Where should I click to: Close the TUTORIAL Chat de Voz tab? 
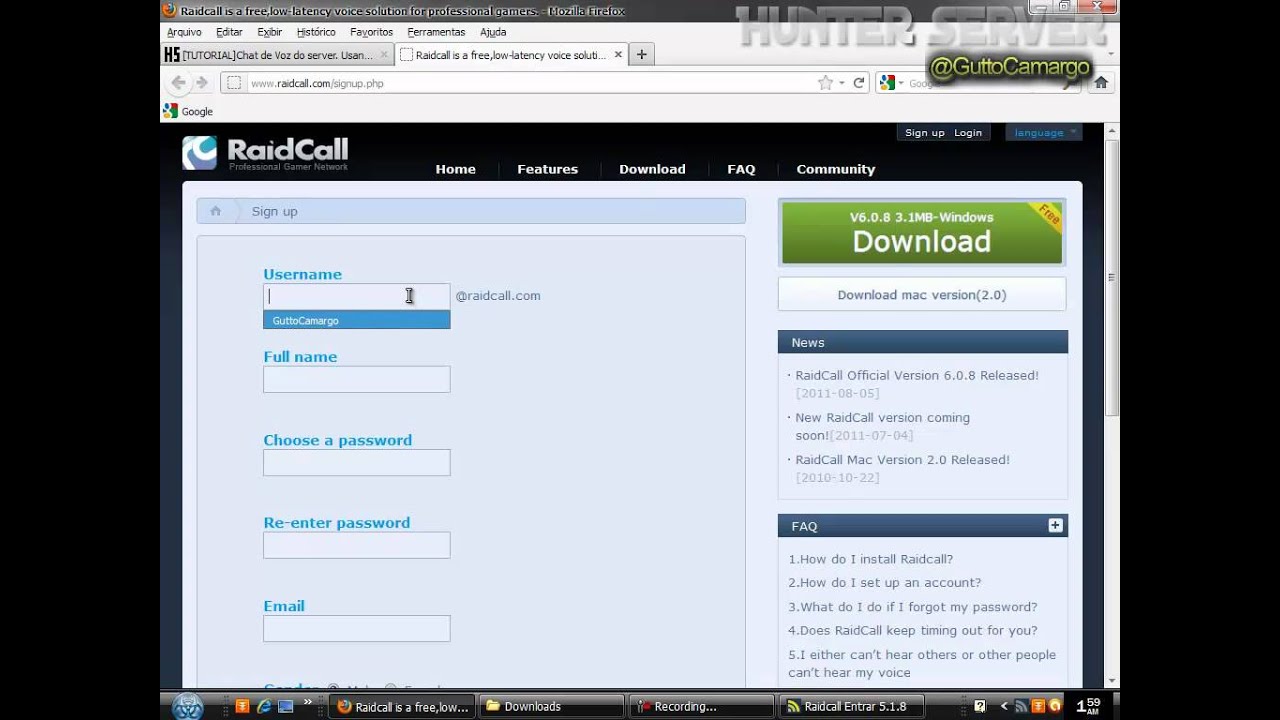(384, 55)
